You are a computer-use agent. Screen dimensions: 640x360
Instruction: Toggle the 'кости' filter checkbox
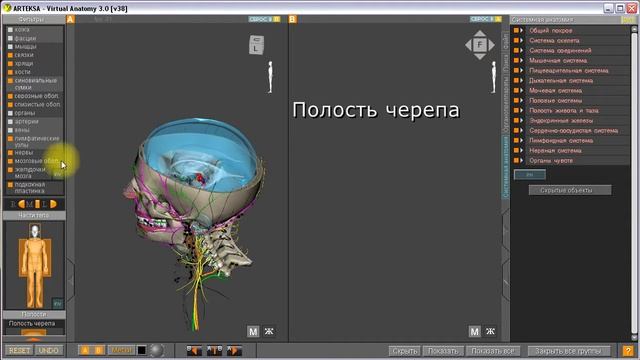[x=10, y=72]
